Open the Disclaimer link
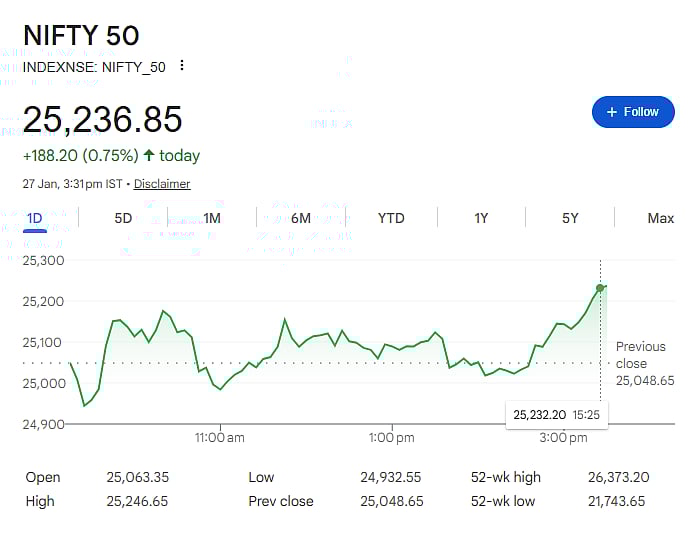 [162, 184]
